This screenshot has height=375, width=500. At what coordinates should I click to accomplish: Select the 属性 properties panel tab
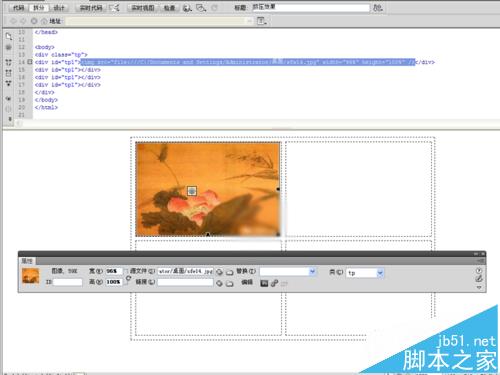[27, 261]
